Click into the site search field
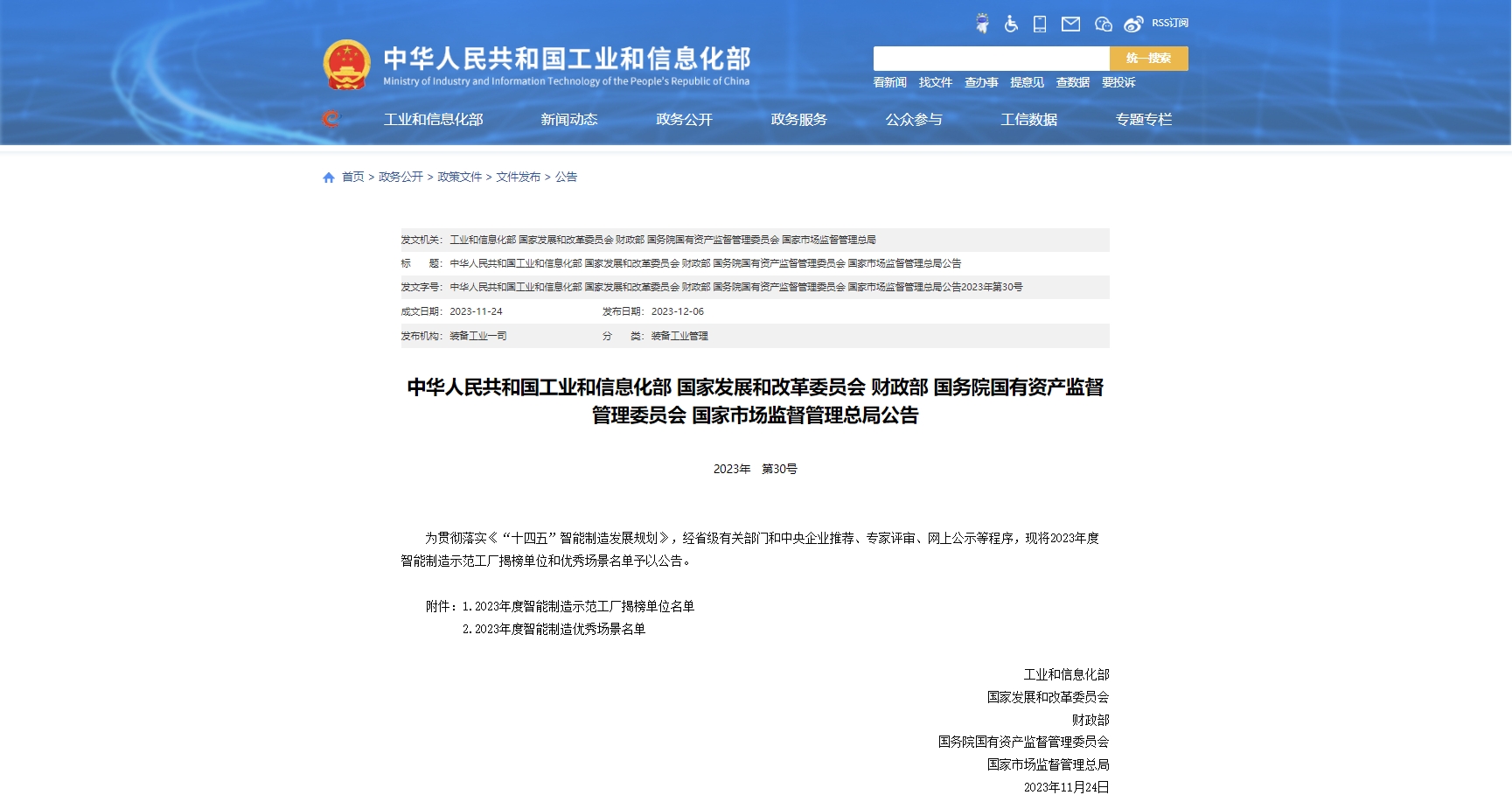Viewport: 1512px width, 795px height. [991, 59]
